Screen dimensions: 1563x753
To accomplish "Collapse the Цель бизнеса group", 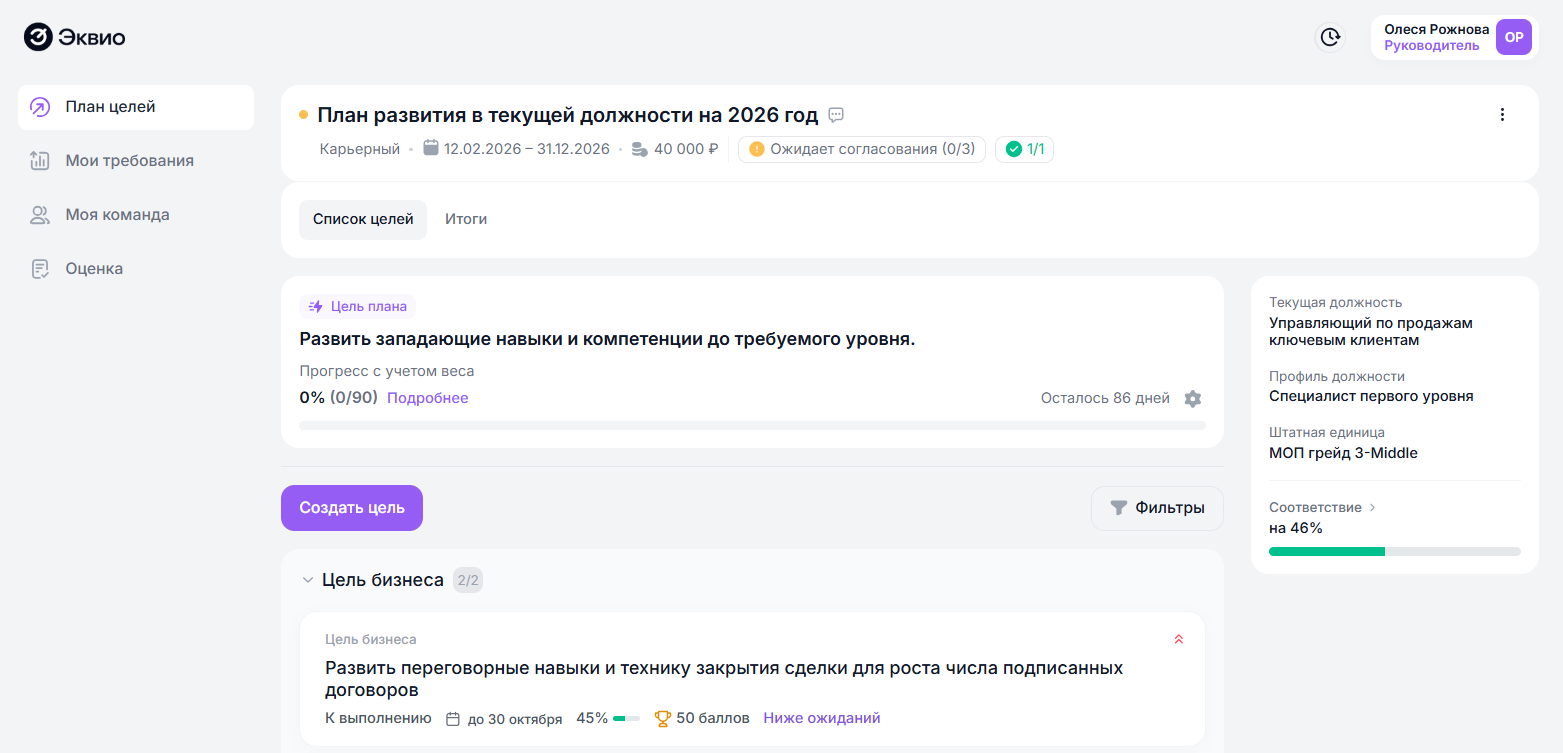I will (308, 580).
